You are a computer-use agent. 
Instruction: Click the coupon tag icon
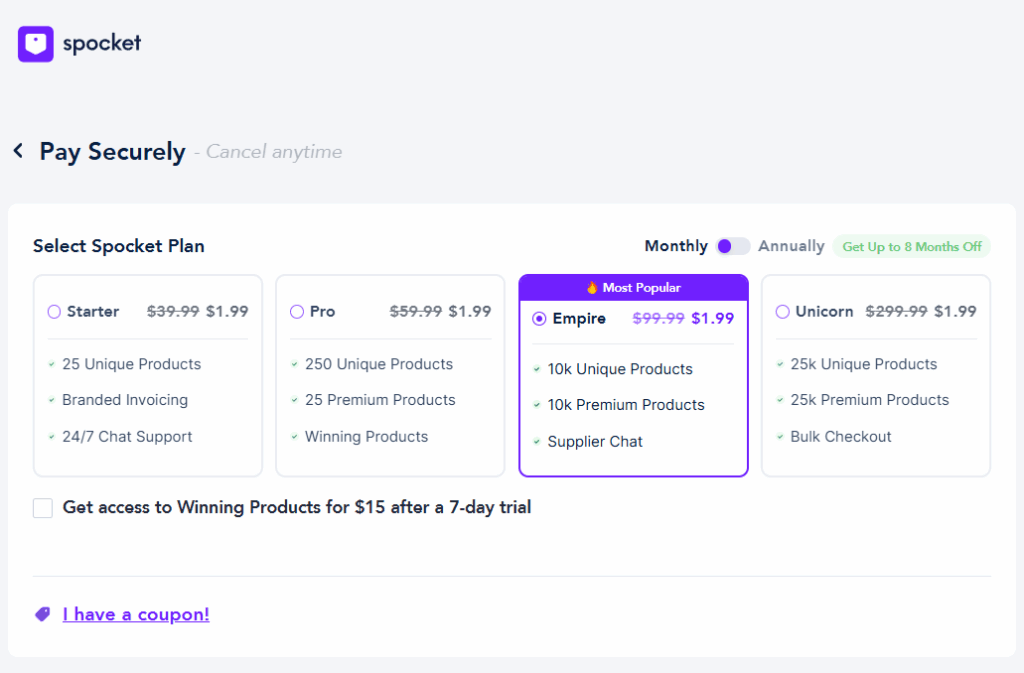click(x=41, y=613)
